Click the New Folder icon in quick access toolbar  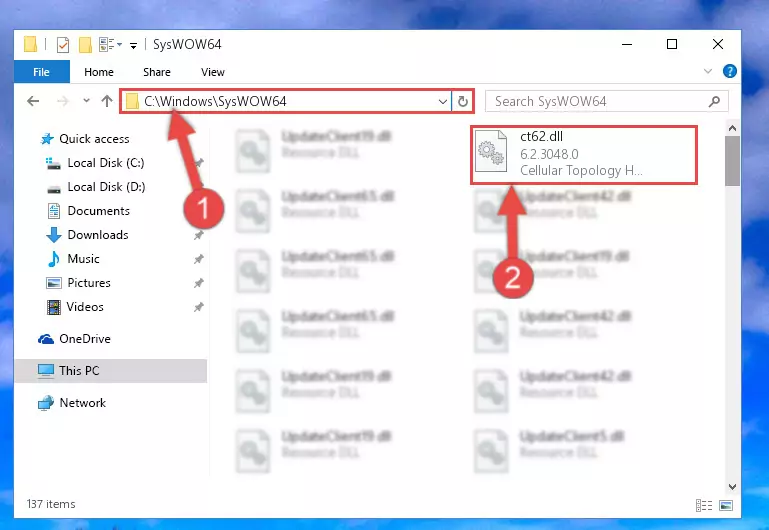85,45
